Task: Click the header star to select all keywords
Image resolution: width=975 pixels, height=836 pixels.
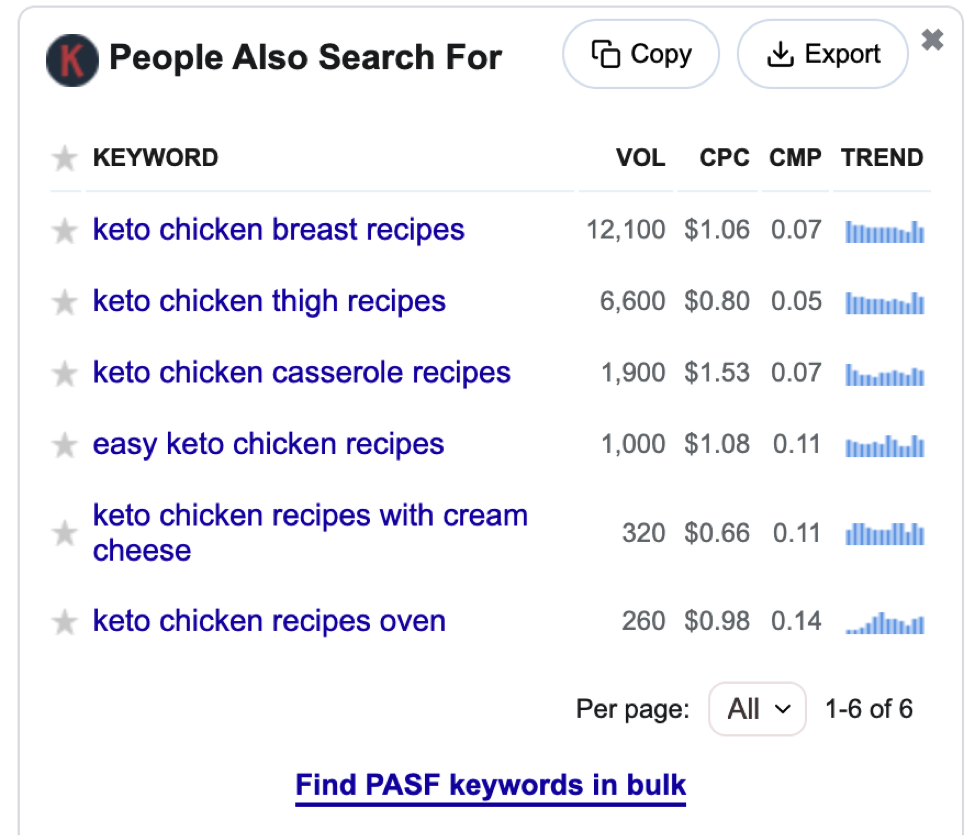Action: [x=65, y=158]
